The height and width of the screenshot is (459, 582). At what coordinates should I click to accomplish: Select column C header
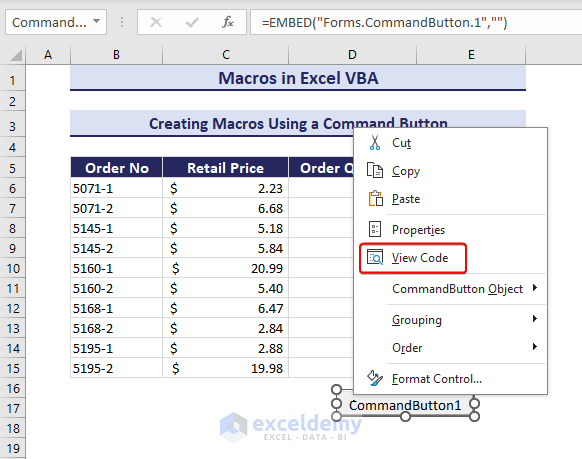click(x=226, y=55)
